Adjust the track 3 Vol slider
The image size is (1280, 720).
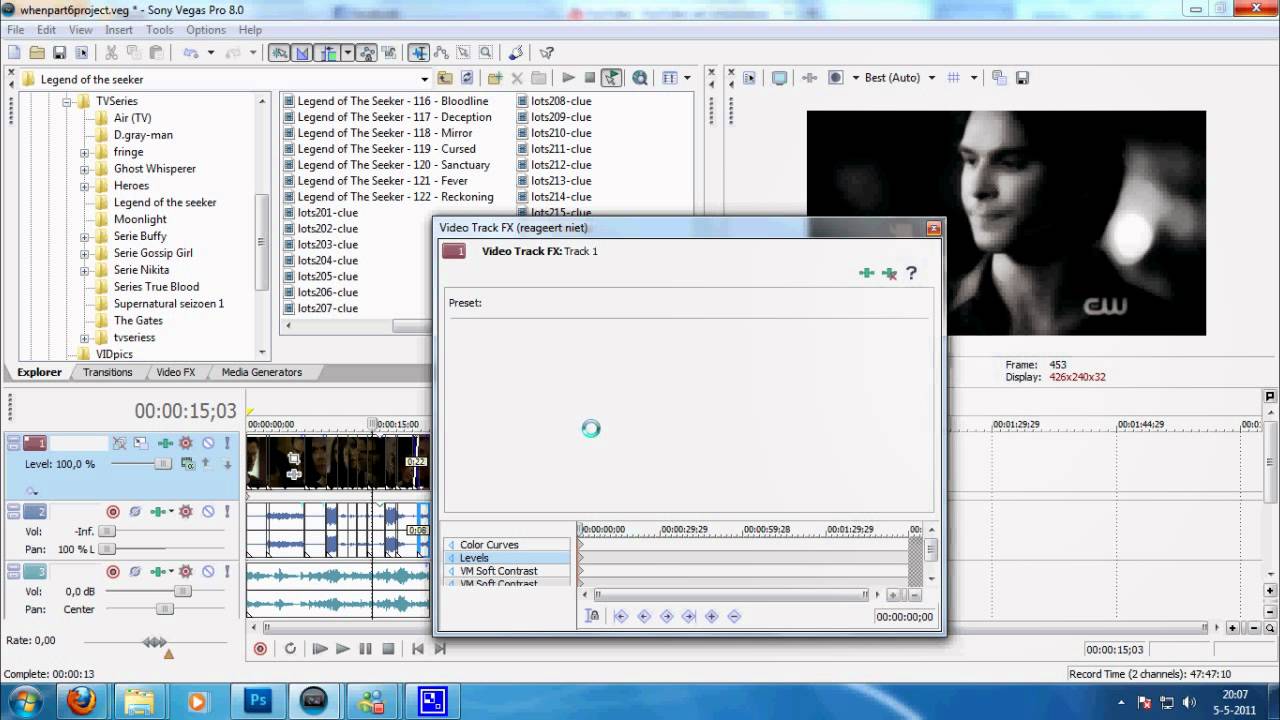[182, 591]
